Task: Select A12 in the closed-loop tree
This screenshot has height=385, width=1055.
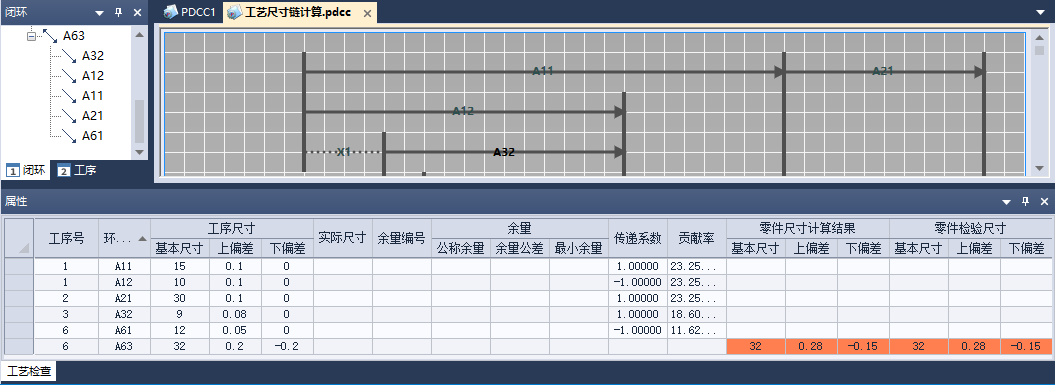Action: pyautogui.click(x=93, y=76)
